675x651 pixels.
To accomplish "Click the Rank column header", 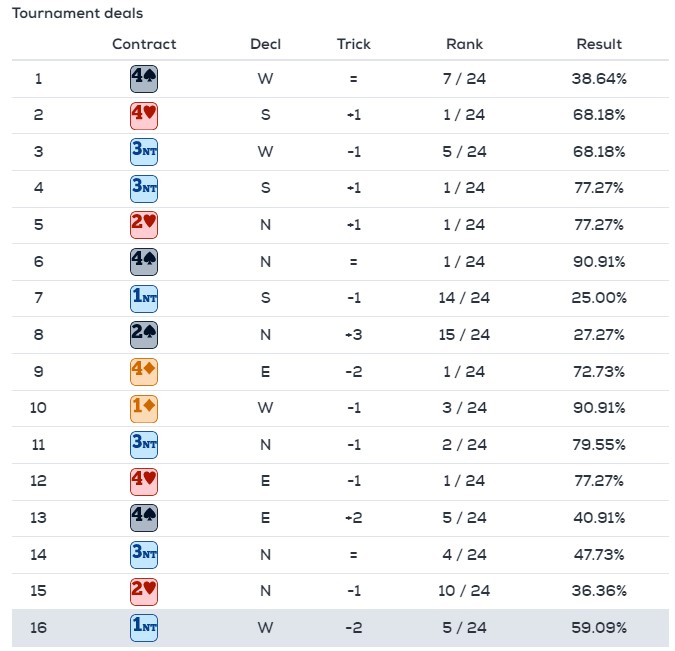I will point(464,44).
